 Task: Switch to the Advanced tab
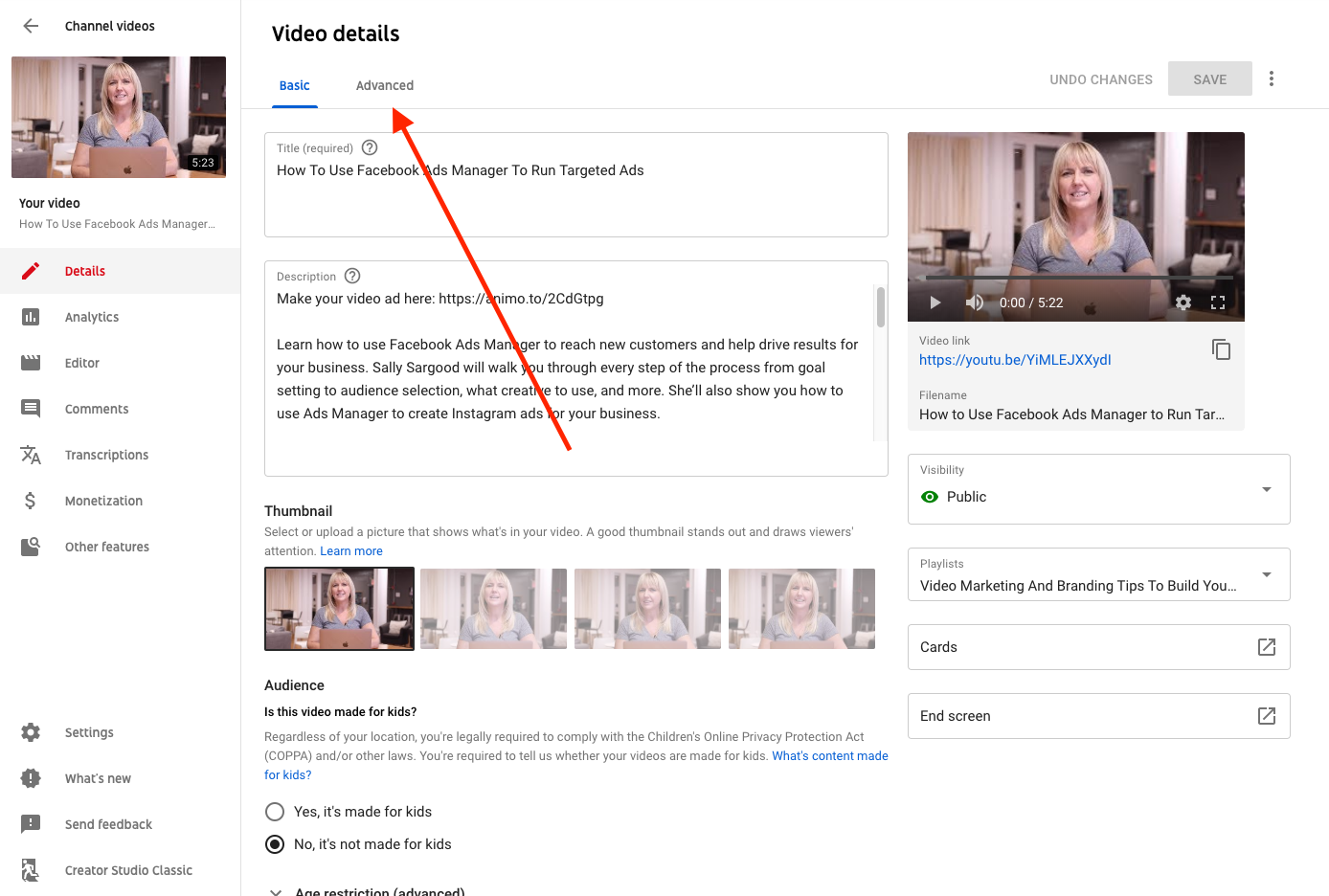tap(385, 85)
